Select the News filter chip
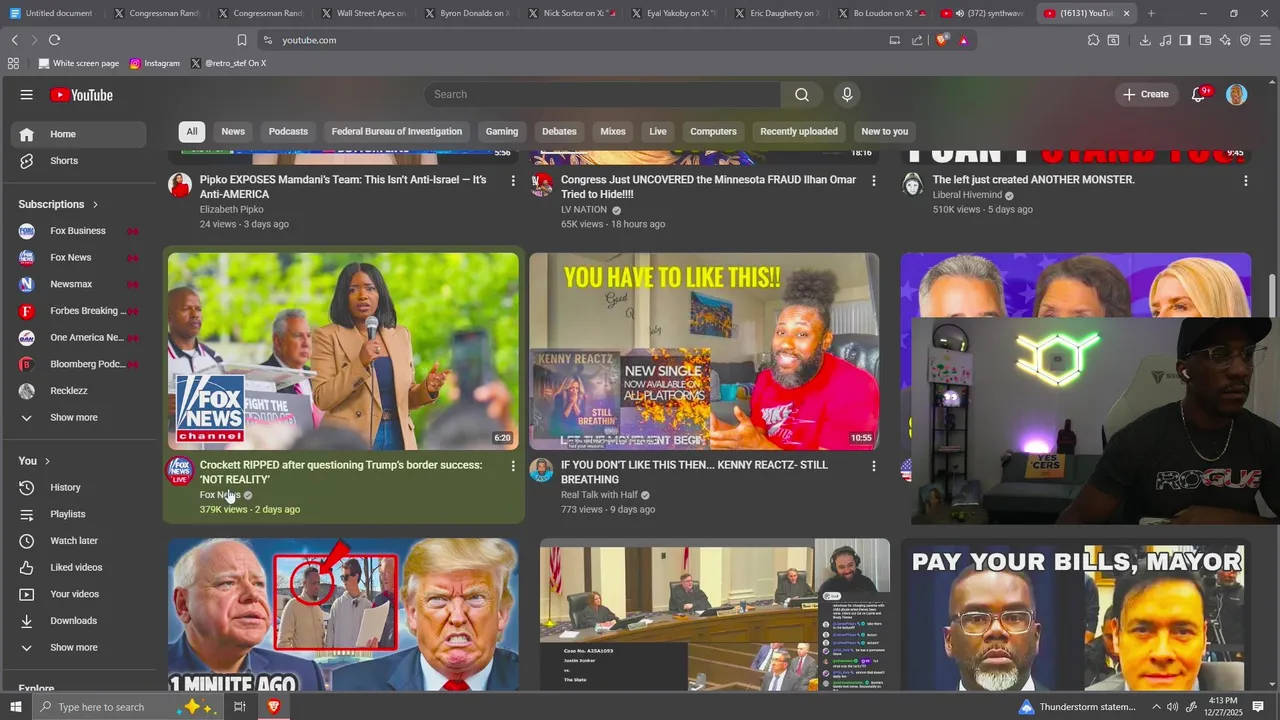This screenshot has height=720, width=1280. [x=233, y=131]
